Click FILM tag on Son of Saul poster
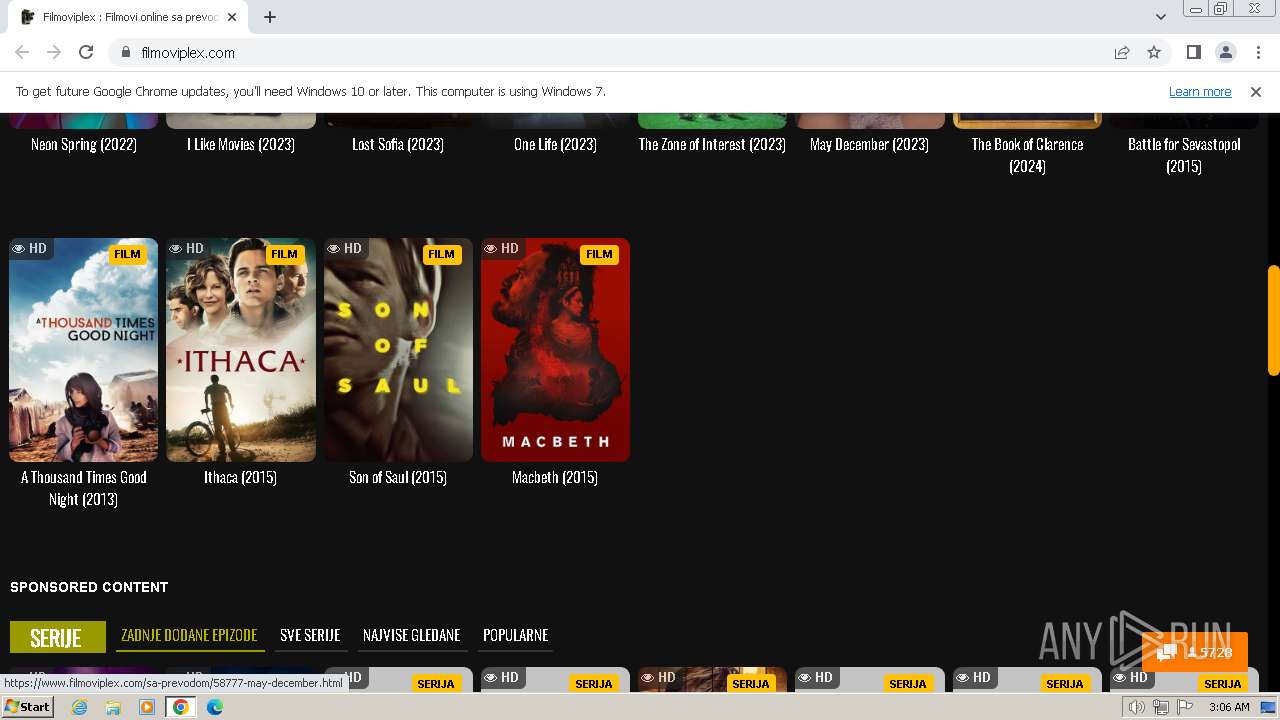Screen dimensions: 1280x720 (442, 254)
